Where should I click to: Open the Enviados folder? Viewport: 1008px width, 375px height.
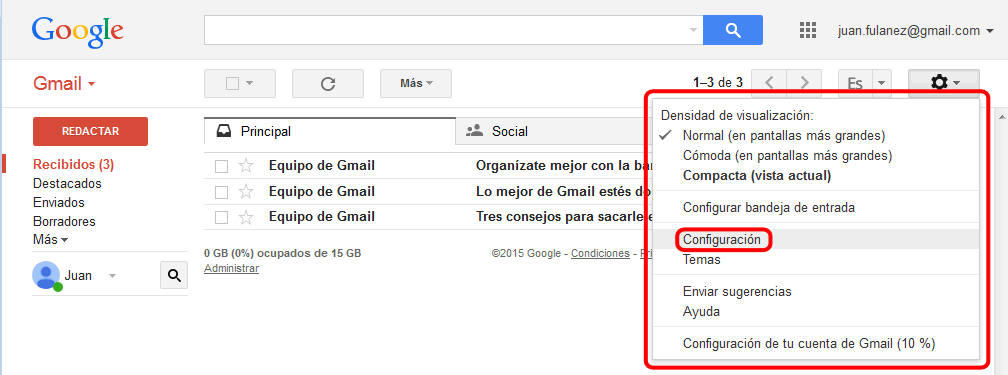click(x=58, y=203)
